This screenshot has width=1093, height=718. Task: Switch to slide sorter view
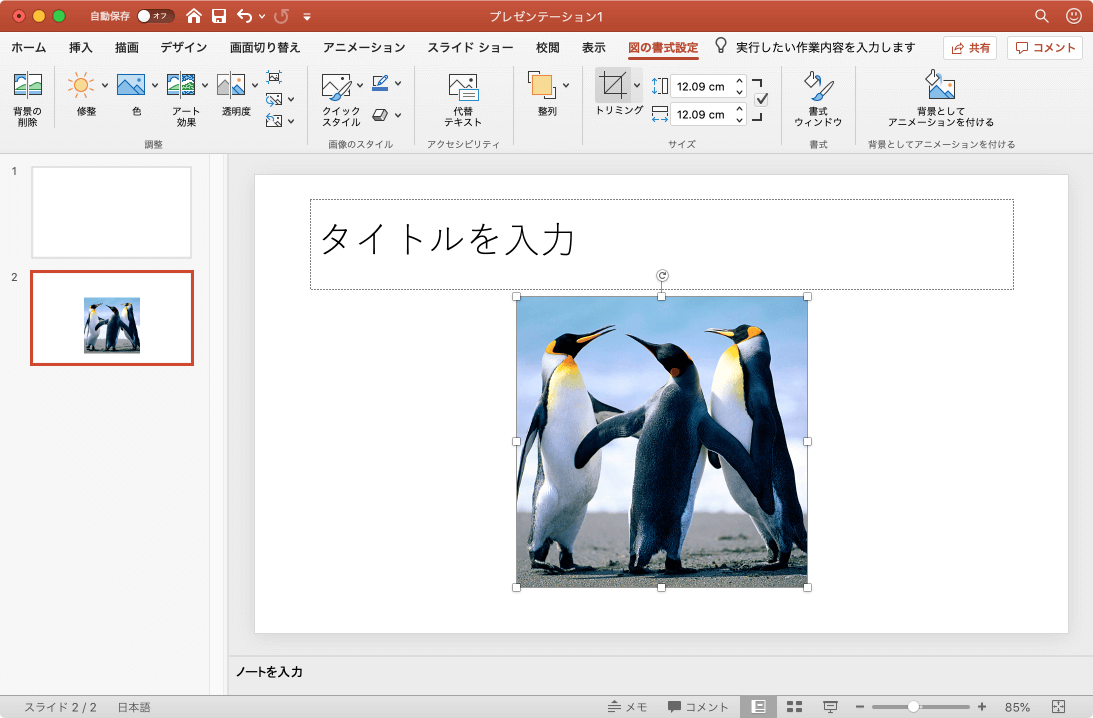click(795, 707)
